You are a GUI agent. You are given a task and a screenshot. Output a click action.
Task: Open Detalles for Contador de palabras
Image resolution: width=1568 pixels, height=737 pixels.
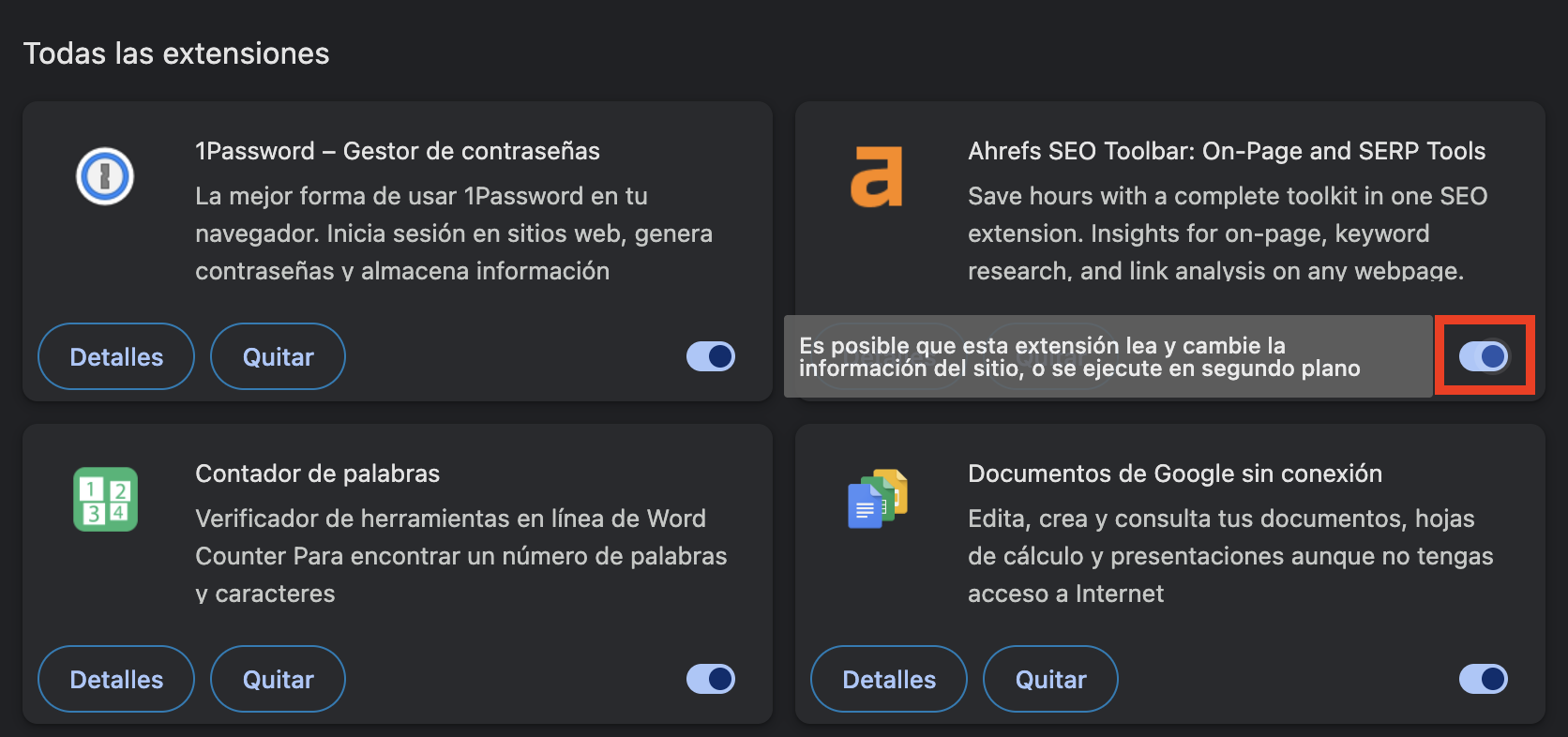[116, 679]
